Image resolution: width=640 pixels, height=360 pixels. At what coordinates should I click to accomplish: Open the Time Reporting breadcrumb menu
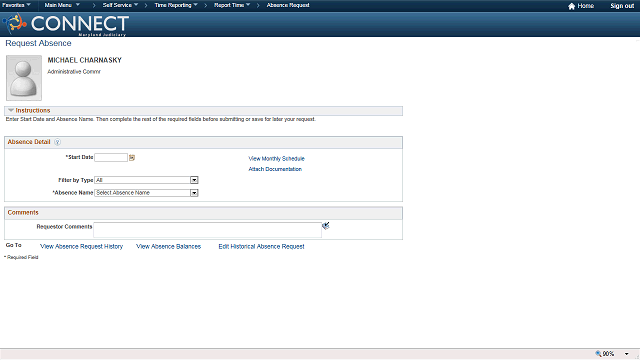[176, 5]
